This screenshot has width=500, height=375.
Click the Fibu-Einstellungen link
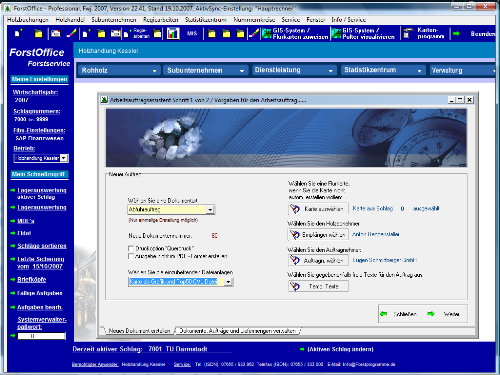click(x=39, y=130)
